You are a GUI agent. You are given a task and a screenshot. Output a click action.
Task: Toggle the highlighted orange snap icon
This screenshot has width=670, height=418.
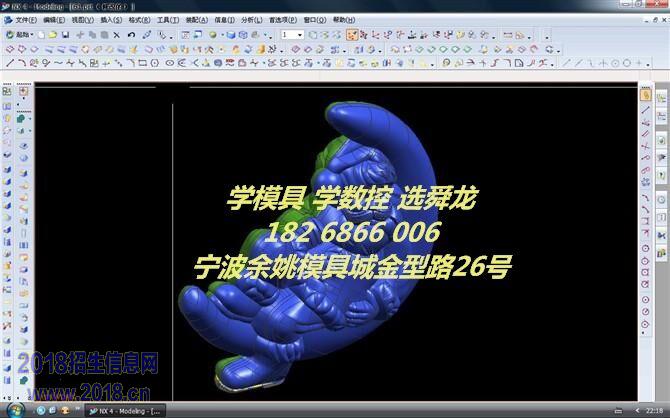coord(352,35)
